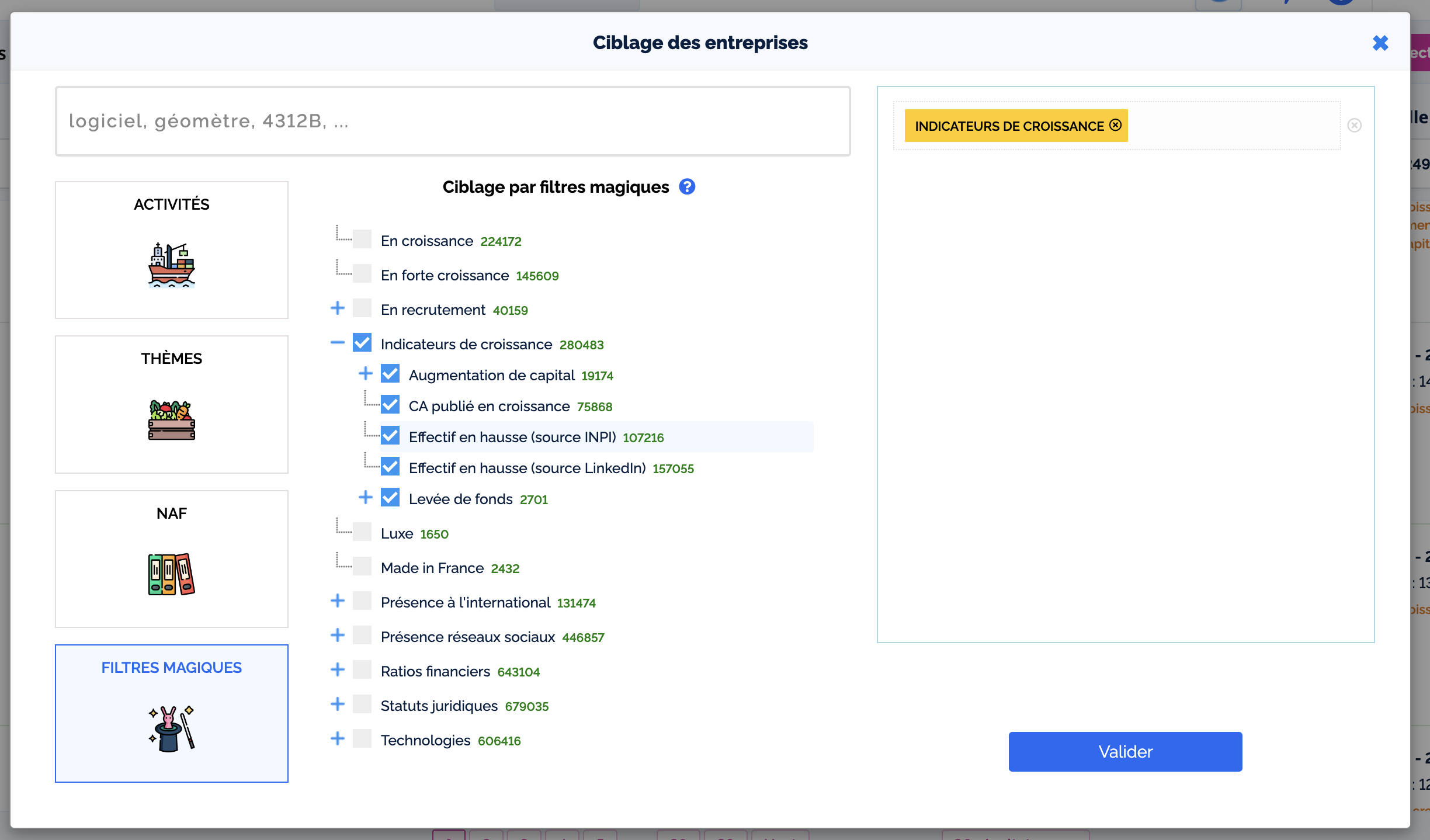This screenshot has height=840, width=1430.
Task: Clear all selected filters with grey circle icon
Action: coord(1354,126)
